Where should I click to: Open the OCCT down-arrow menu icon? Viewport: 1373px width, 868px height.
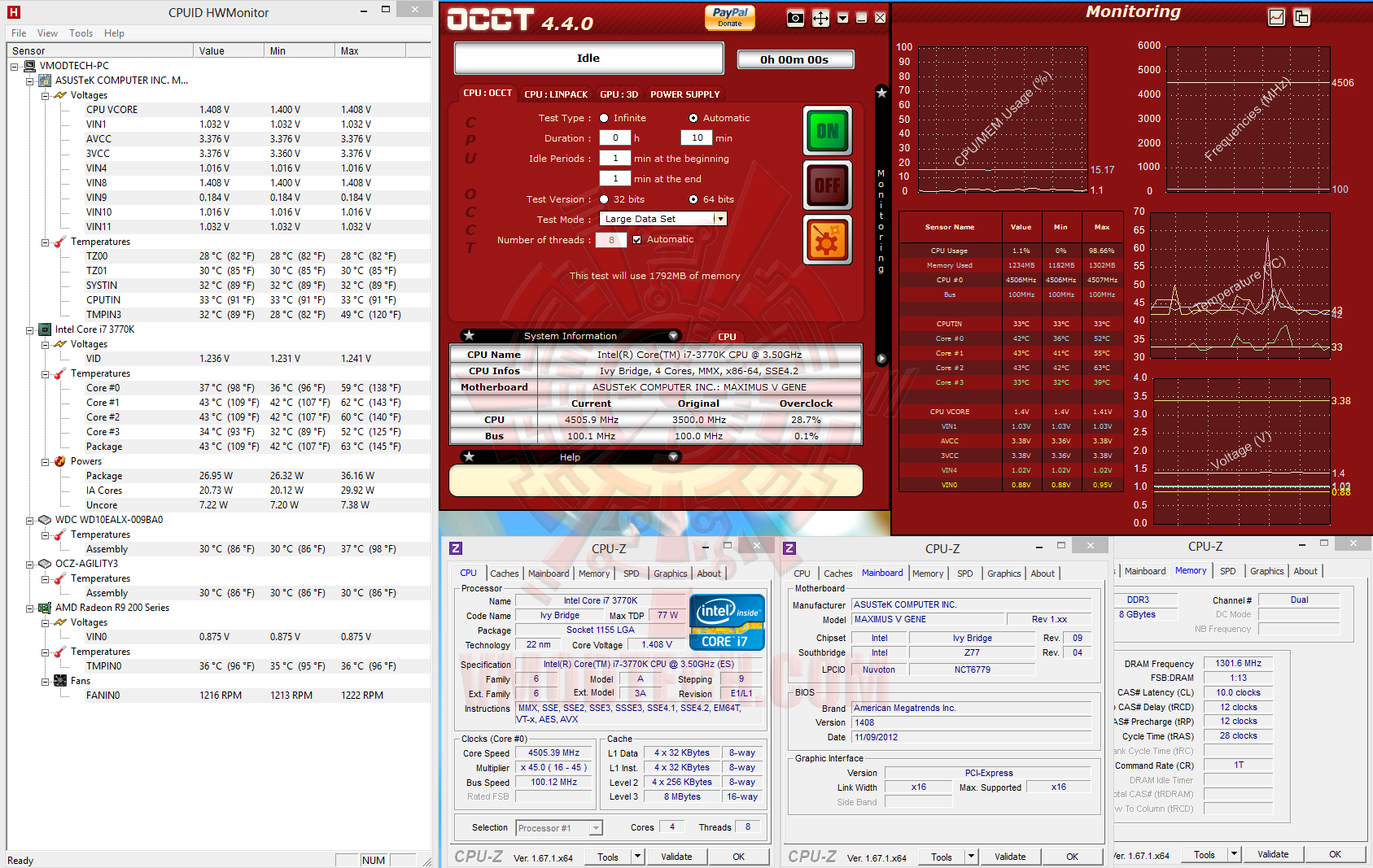842,18
